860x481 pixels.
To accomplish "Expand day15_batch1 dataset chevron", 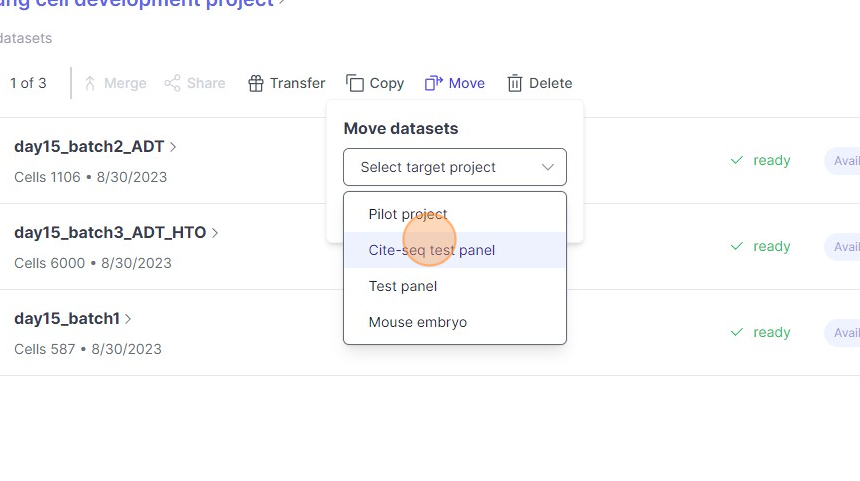I will 128,319.
